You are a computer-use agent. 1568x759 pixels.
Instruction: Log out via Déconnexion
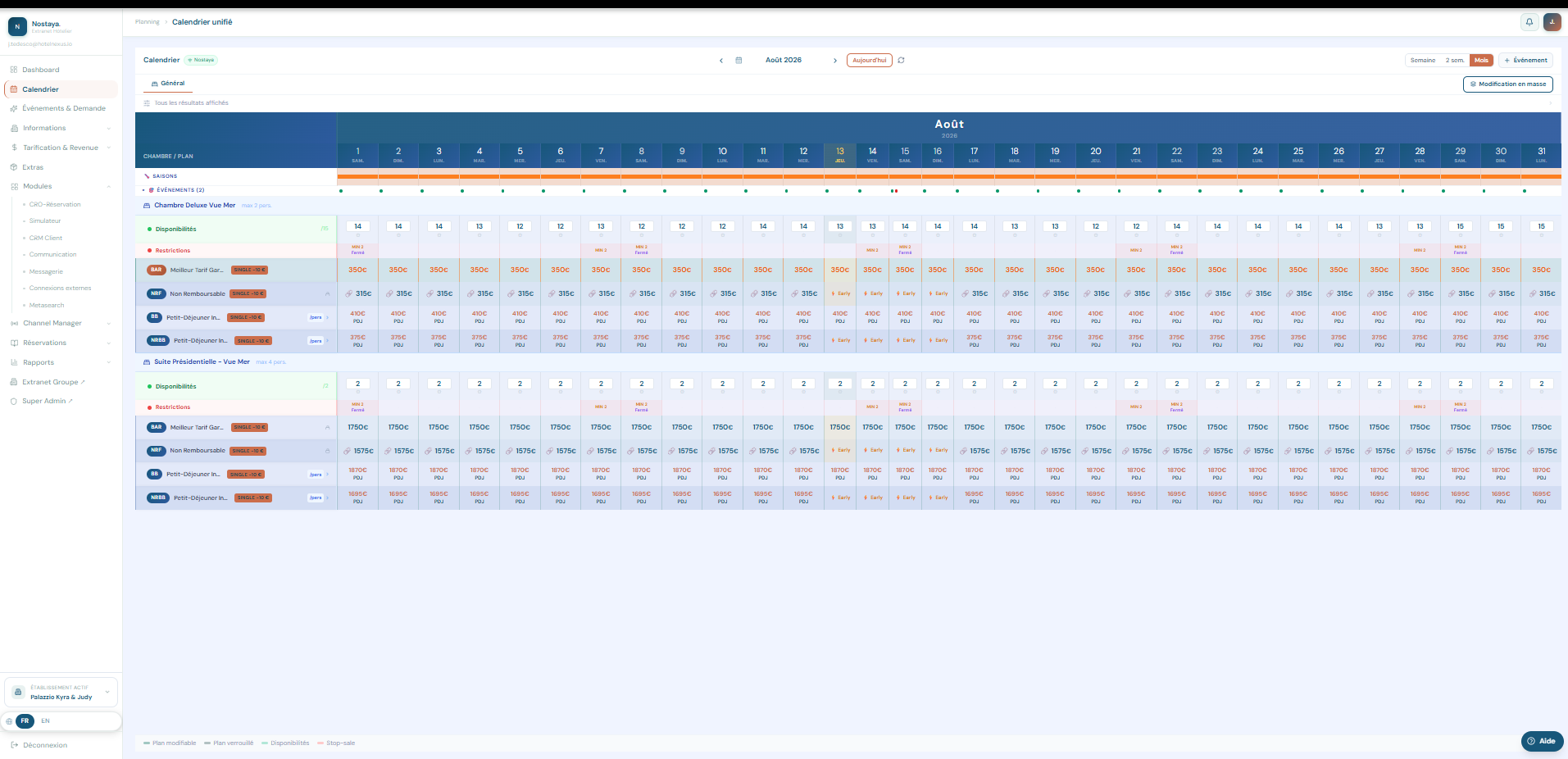tap(39, 745)
